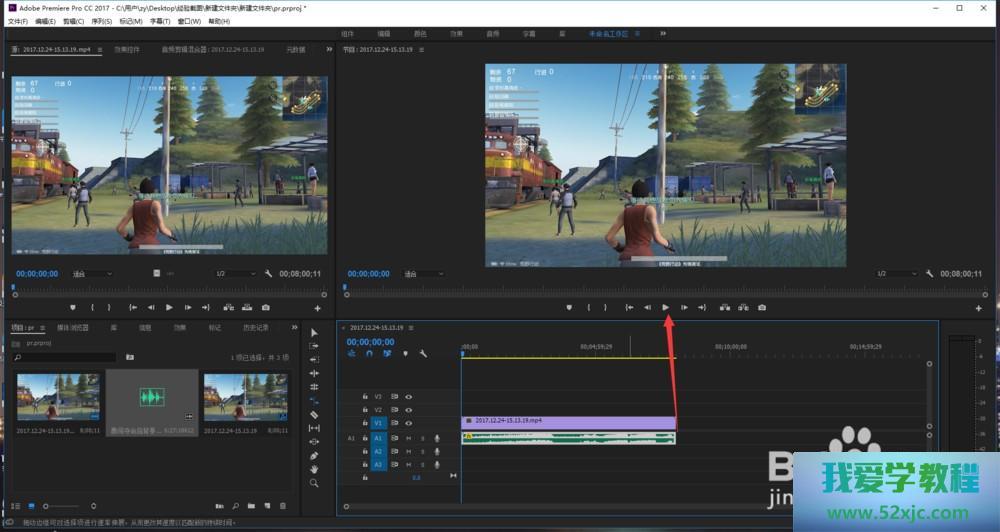The height and width of the screenshot is (532, 1000).
Task: Open Source monitor zoom level 适合 dropdown
Action: [x=92, y=273]
